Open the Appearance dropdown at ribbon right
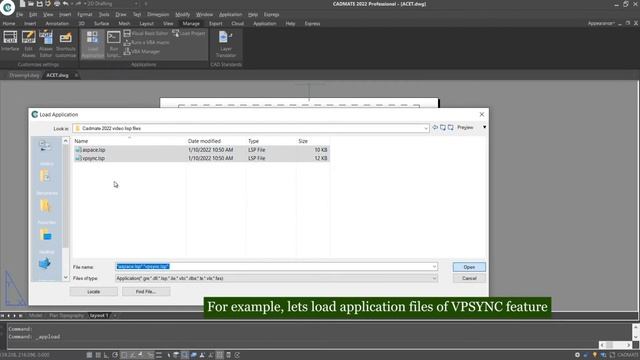Image resolution: width=640 pixels, height=360 pixels. (x=601, y=23)
